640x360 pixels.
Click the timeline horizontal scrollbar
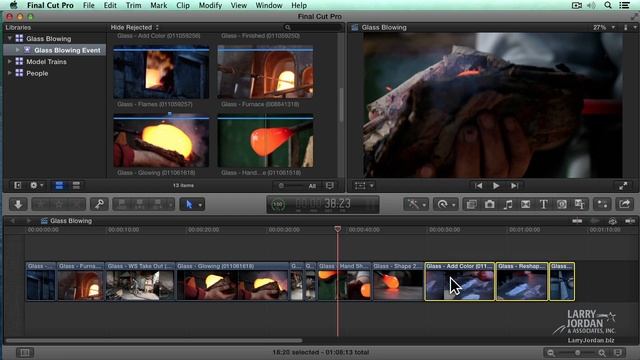[x=154, y=340]
